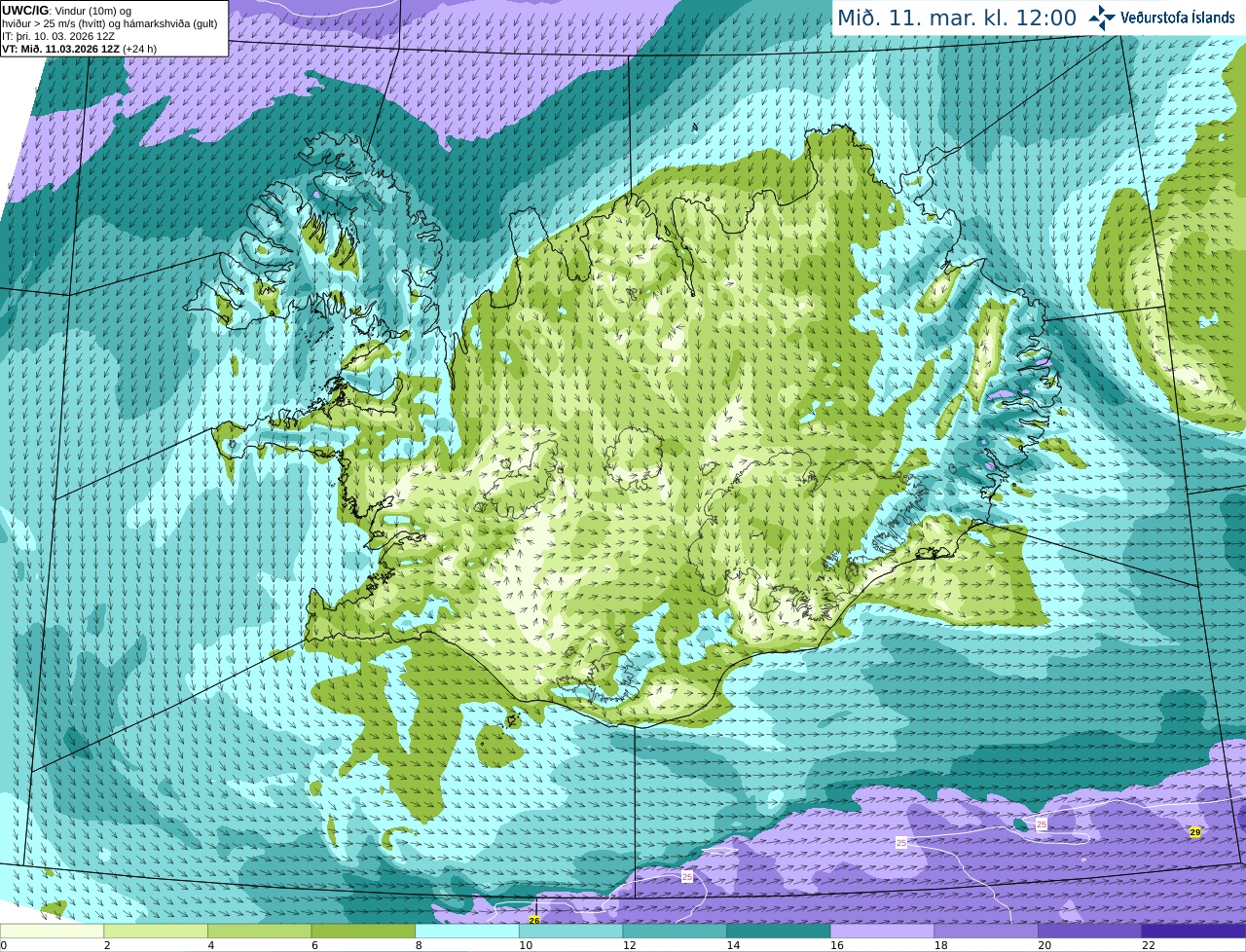The image size is (1246, 952).
Task: Select the palest 0–2 m/s scale swatch
Action: [x=52, y=931]
